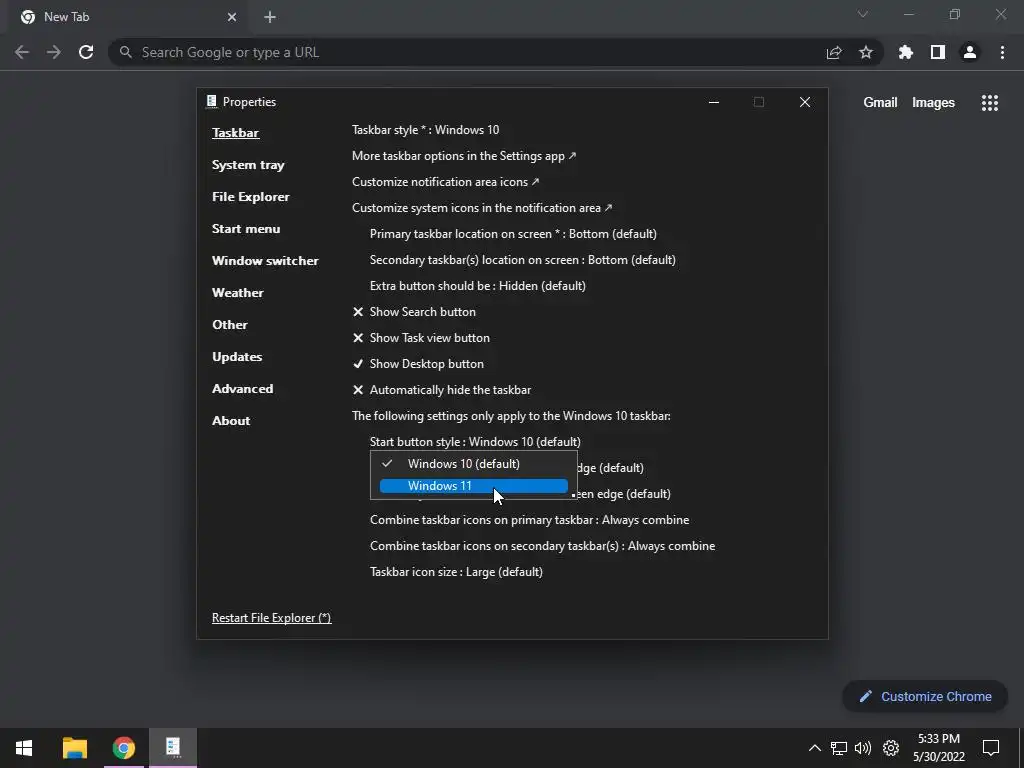The image size is (1024, 768).
Task: Open Chrome three-dot menu
Action: 1002,52
